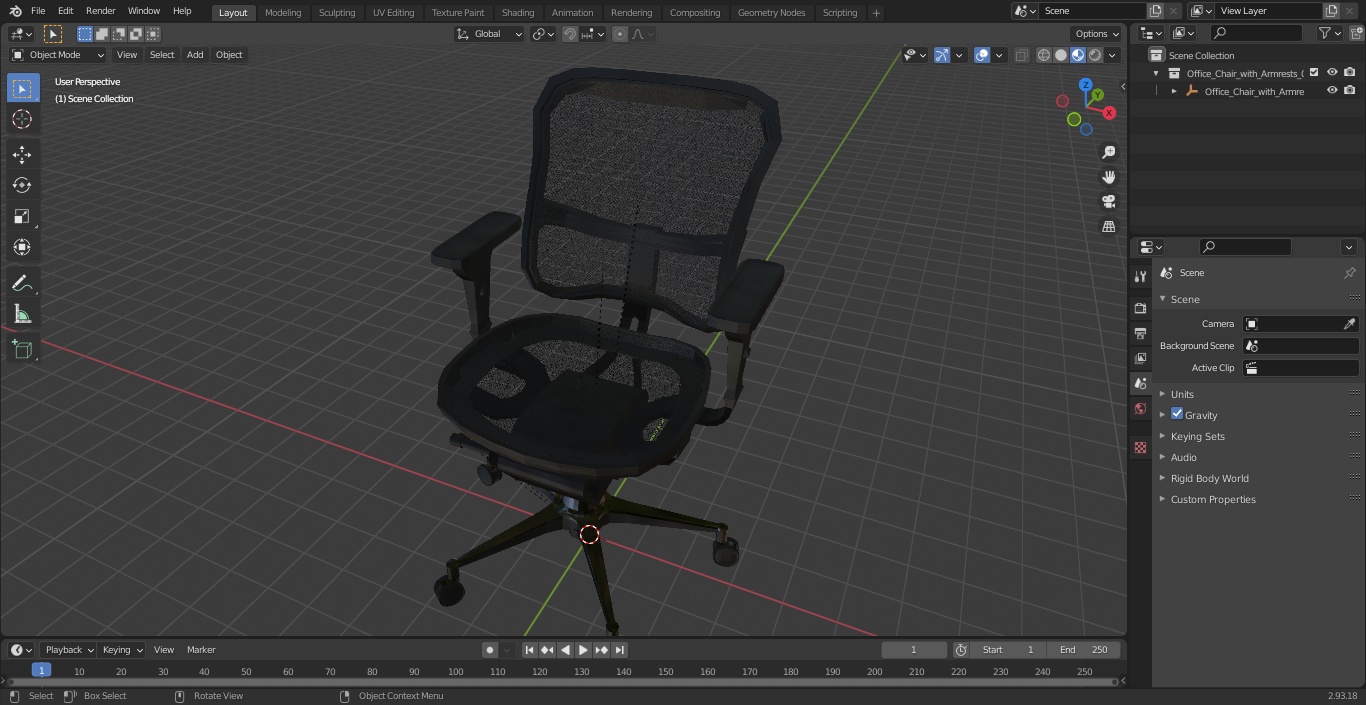Jump to the timeline end frame
The image size is (1366, 705).
point(620,650)
